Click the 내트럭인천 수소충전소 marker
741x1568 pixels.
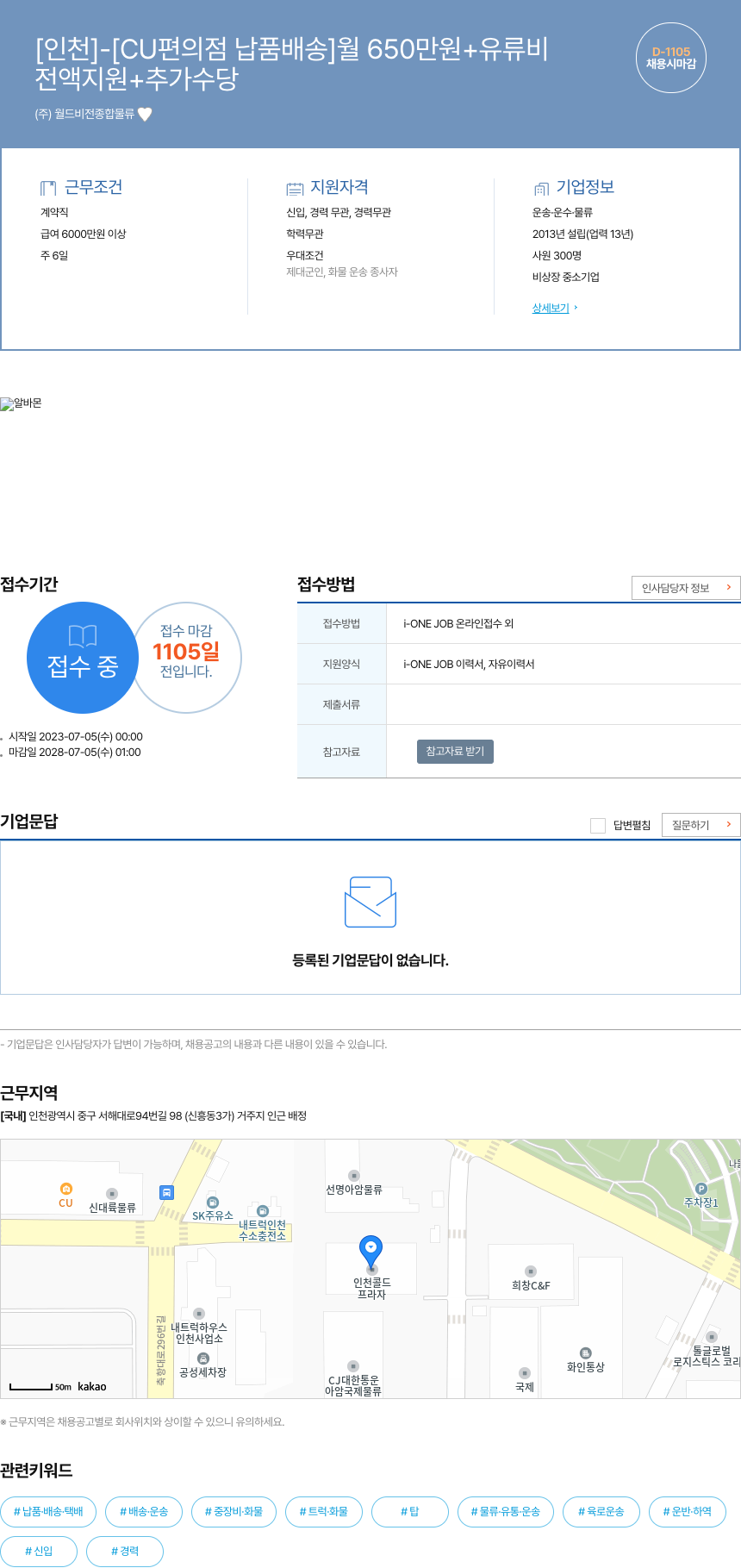pyautogui.click(x=263, y=1211)
